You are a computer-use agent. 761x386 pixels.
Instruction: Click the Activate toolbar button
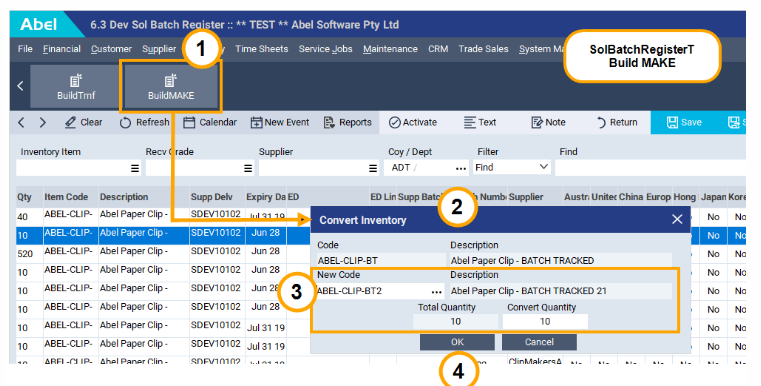pos(413,122)
